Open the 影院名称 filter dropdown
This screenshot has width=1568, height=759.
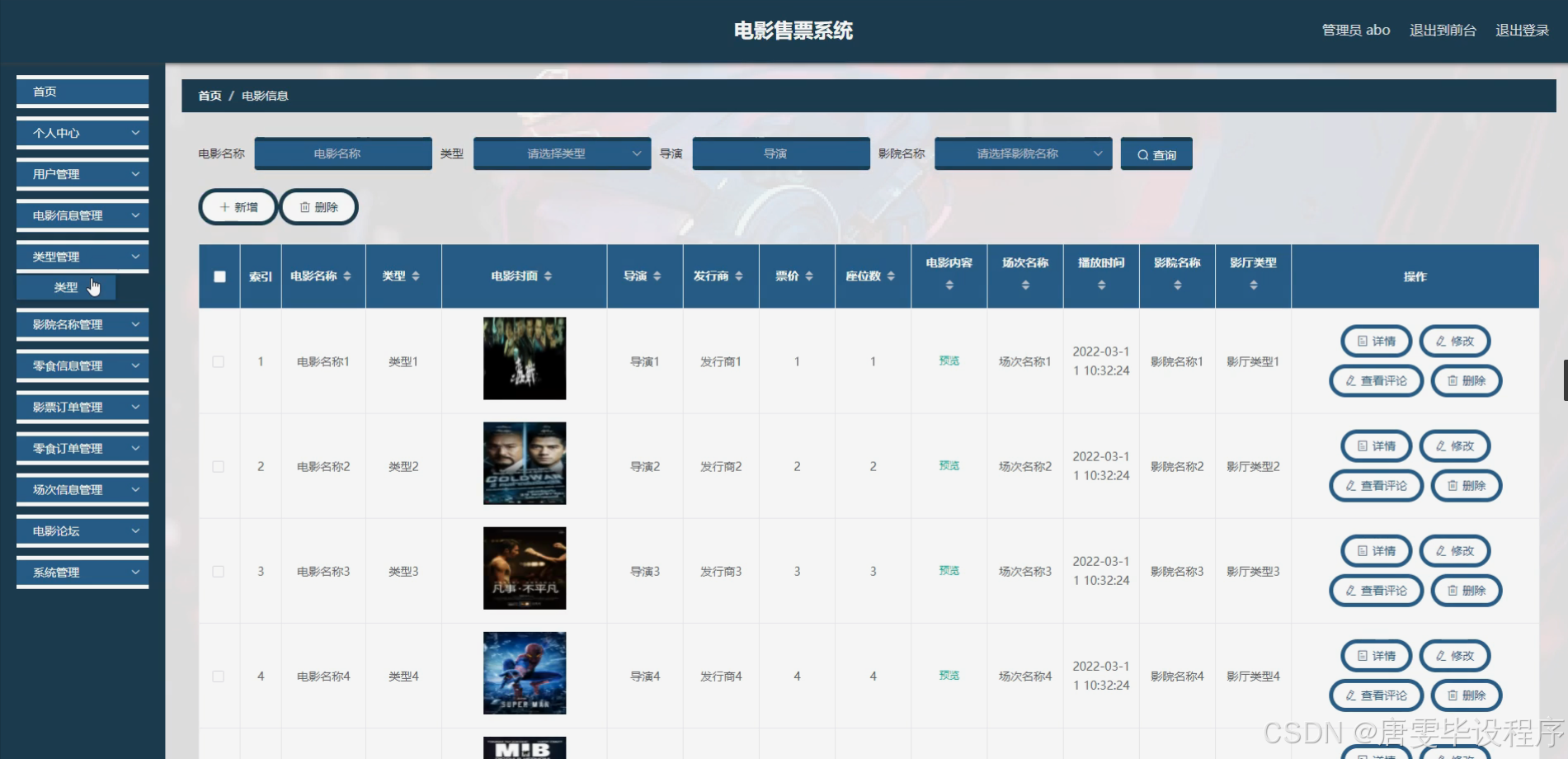[x=1023, y=153]
